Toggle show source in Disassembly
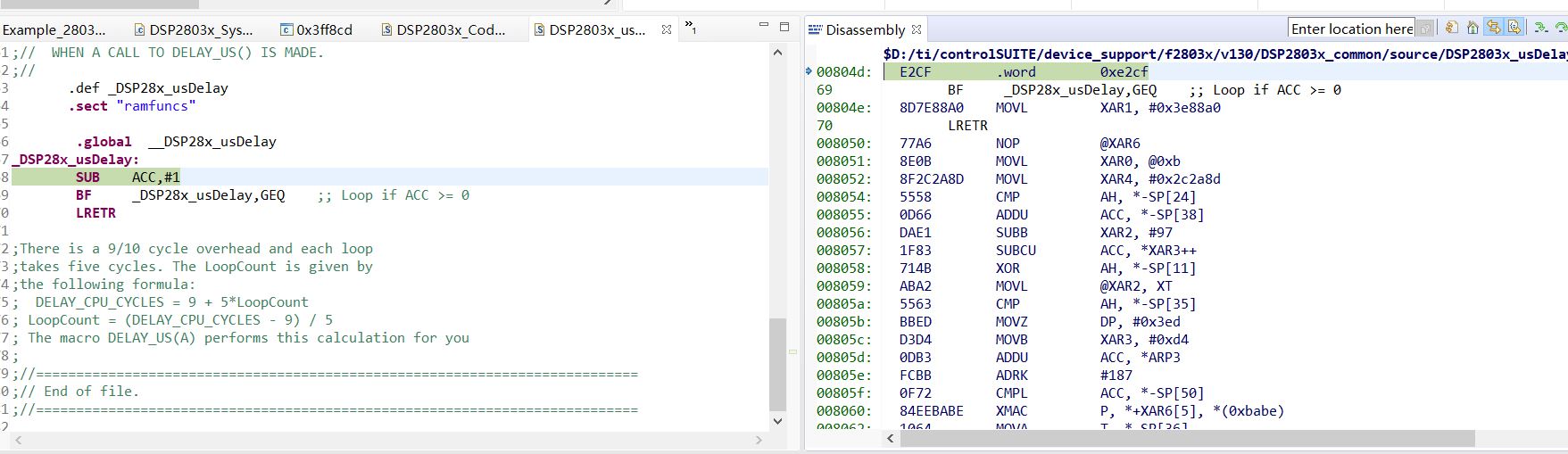Screen dimensions: 1568x454 coord(1514,29)
